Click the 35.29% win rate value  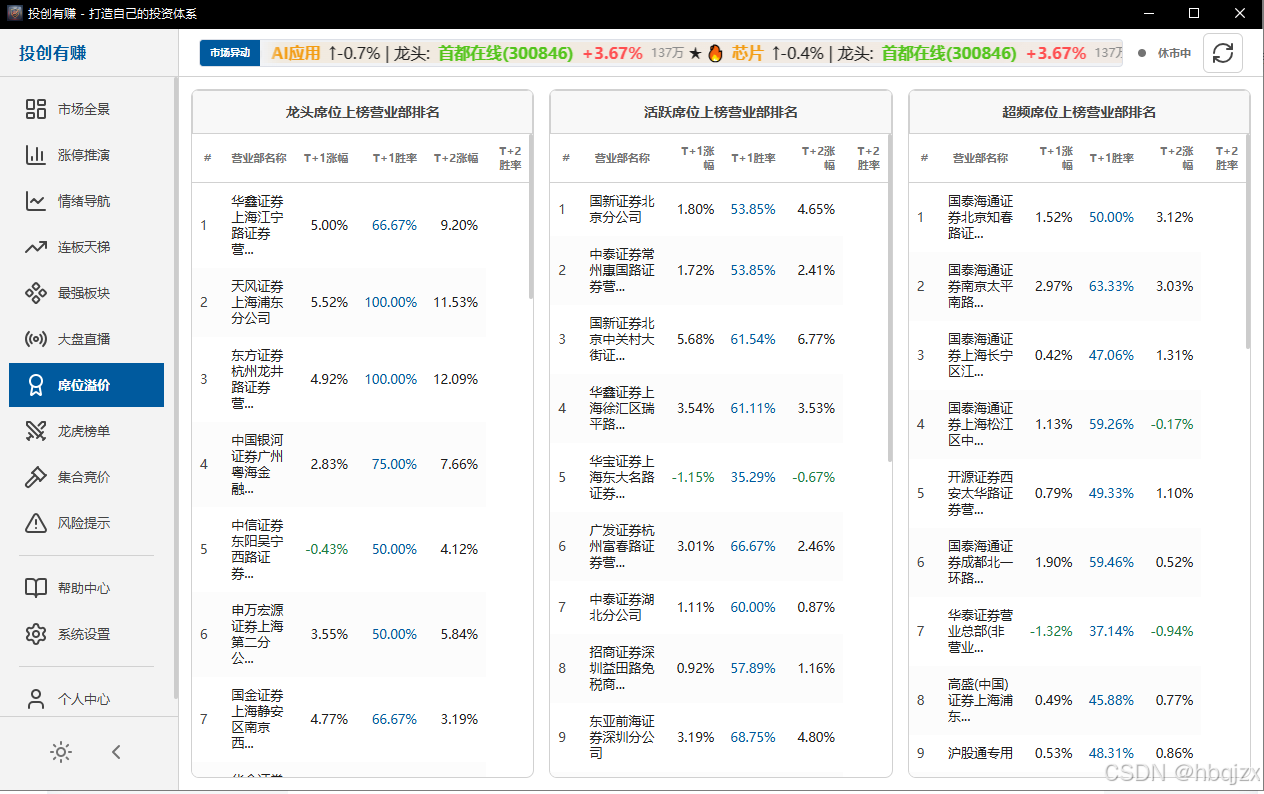753,477
